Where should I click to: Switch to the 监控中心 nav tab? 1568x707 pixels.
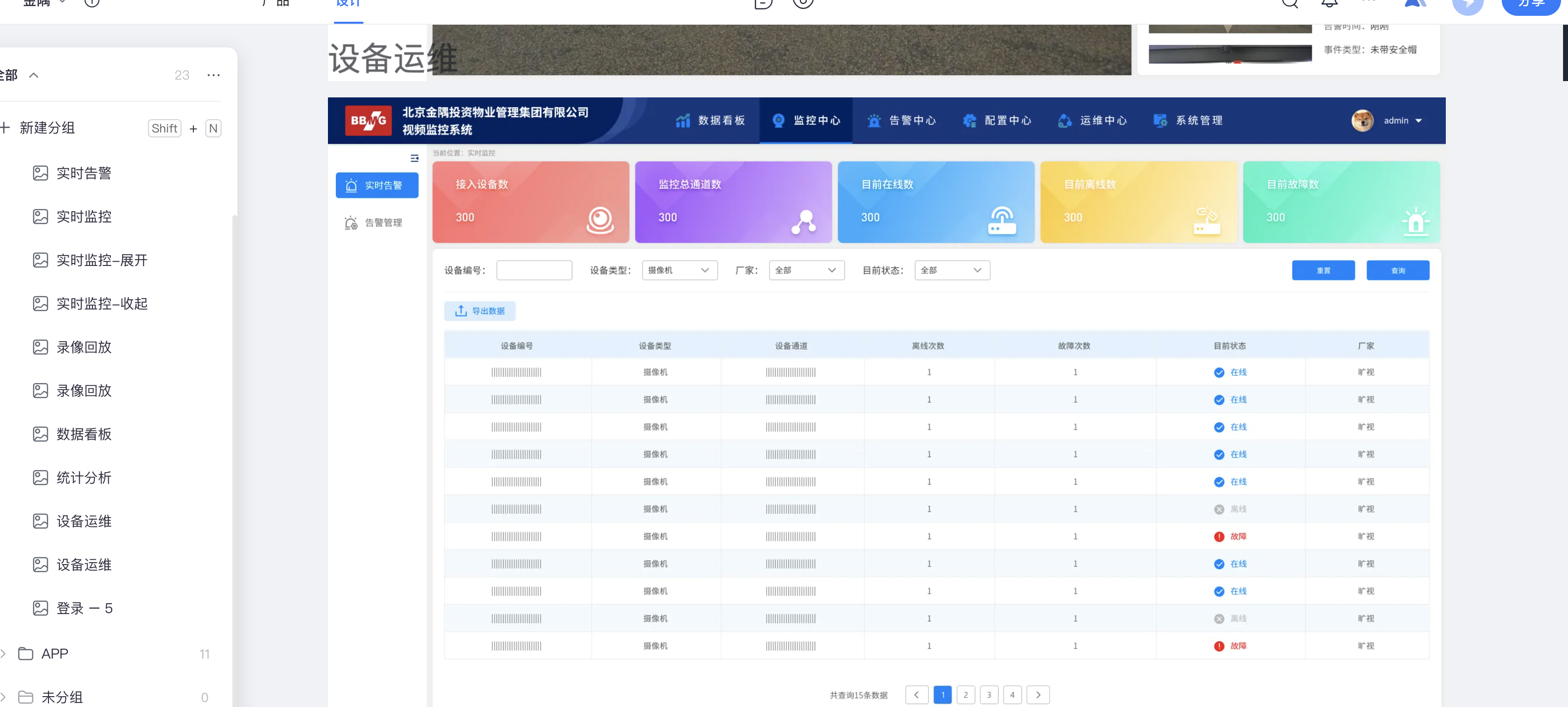[x=806, y=121]
